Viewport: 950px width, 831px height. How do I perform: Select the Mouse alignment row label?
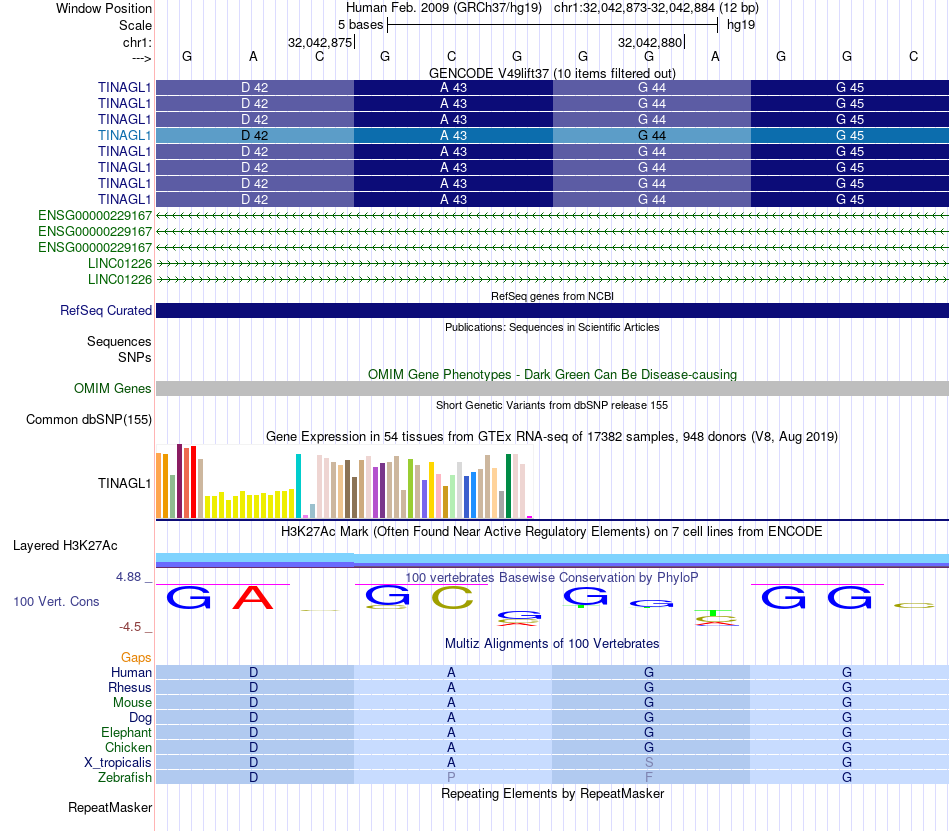click(x=132, y=703)
